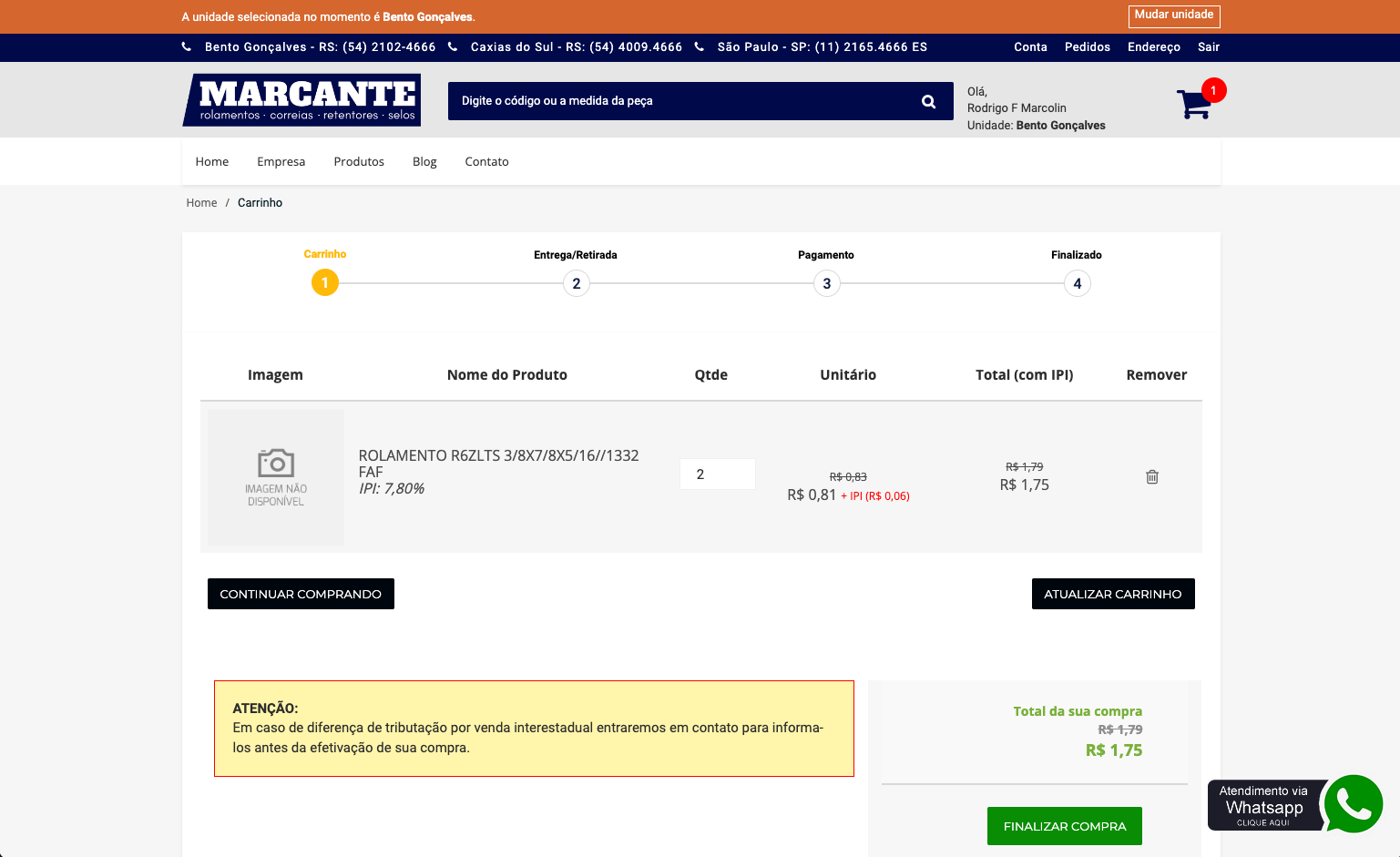Click the Pedidos link
This screenshot has height=857, width=1400.
click(1087, 47)
